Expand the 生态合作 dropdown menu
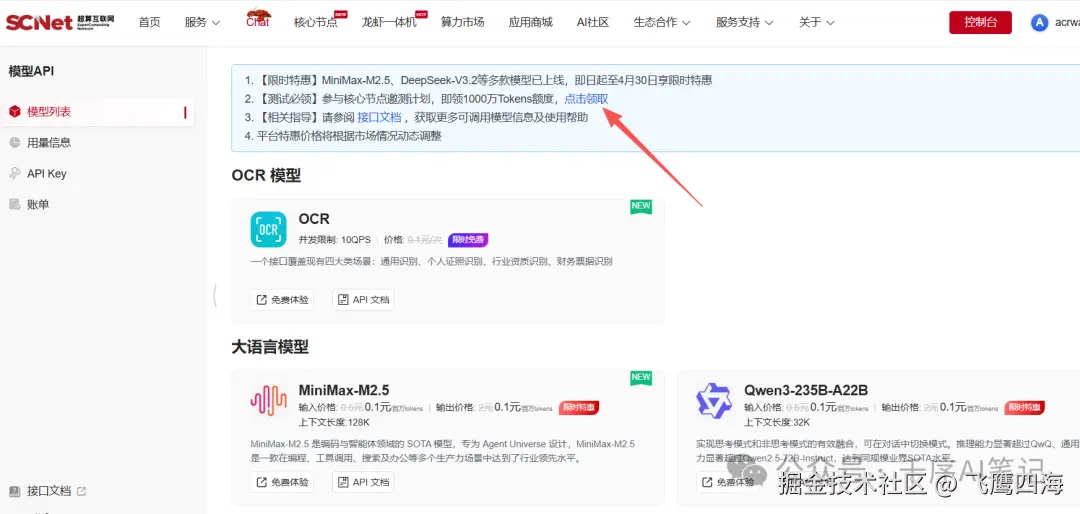Viewport: 1080px width, 514px height. 662,22
